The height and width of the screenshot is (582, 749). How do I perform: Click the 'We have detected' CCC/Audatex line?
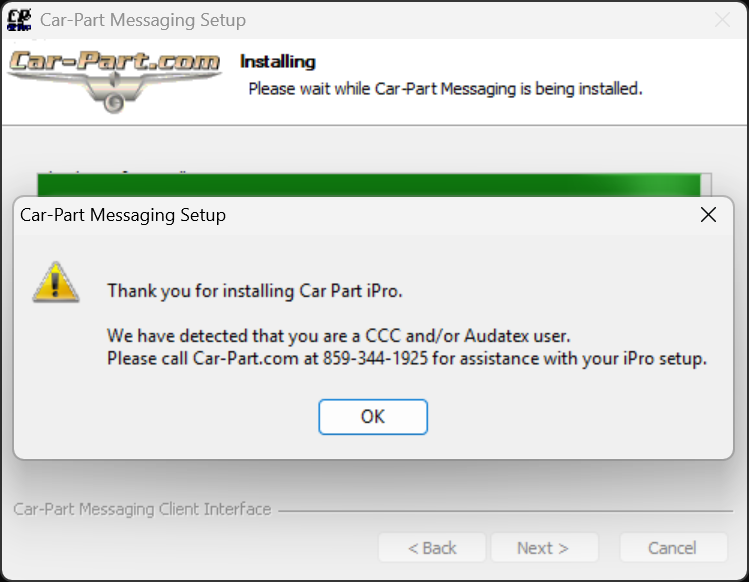338,336
